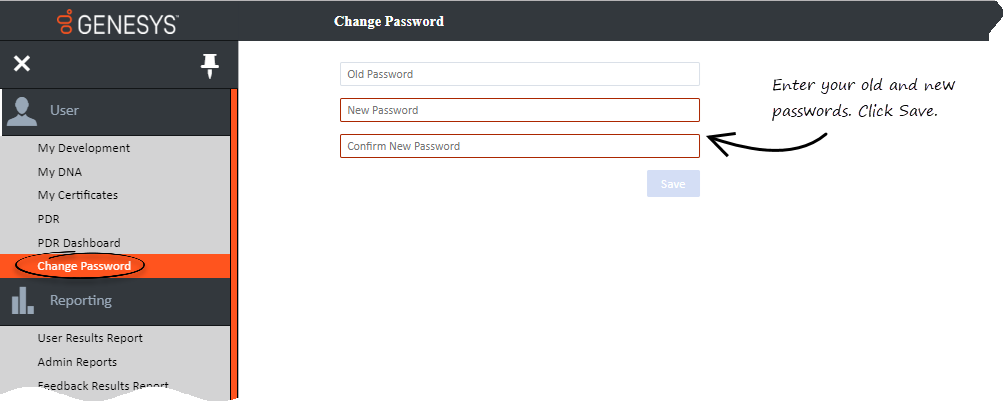Click the Genesys logo
1004x402 pixels.
pyautogui.click(x=118, y=21)
